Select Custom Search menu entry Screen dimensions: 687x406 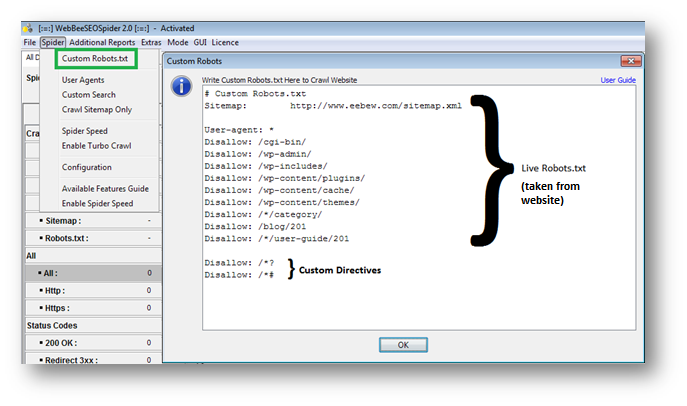89,95
